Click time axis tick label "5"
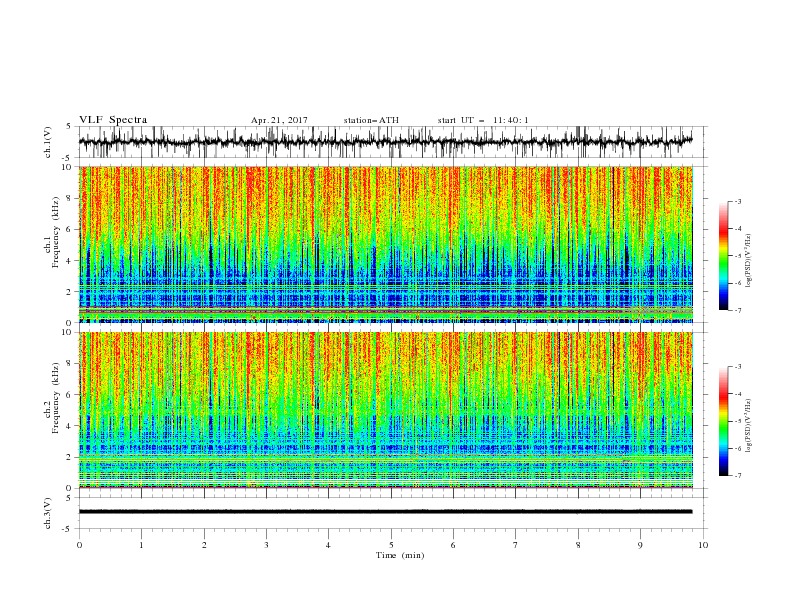Viewport: 792px width, 612px height. 391,545
